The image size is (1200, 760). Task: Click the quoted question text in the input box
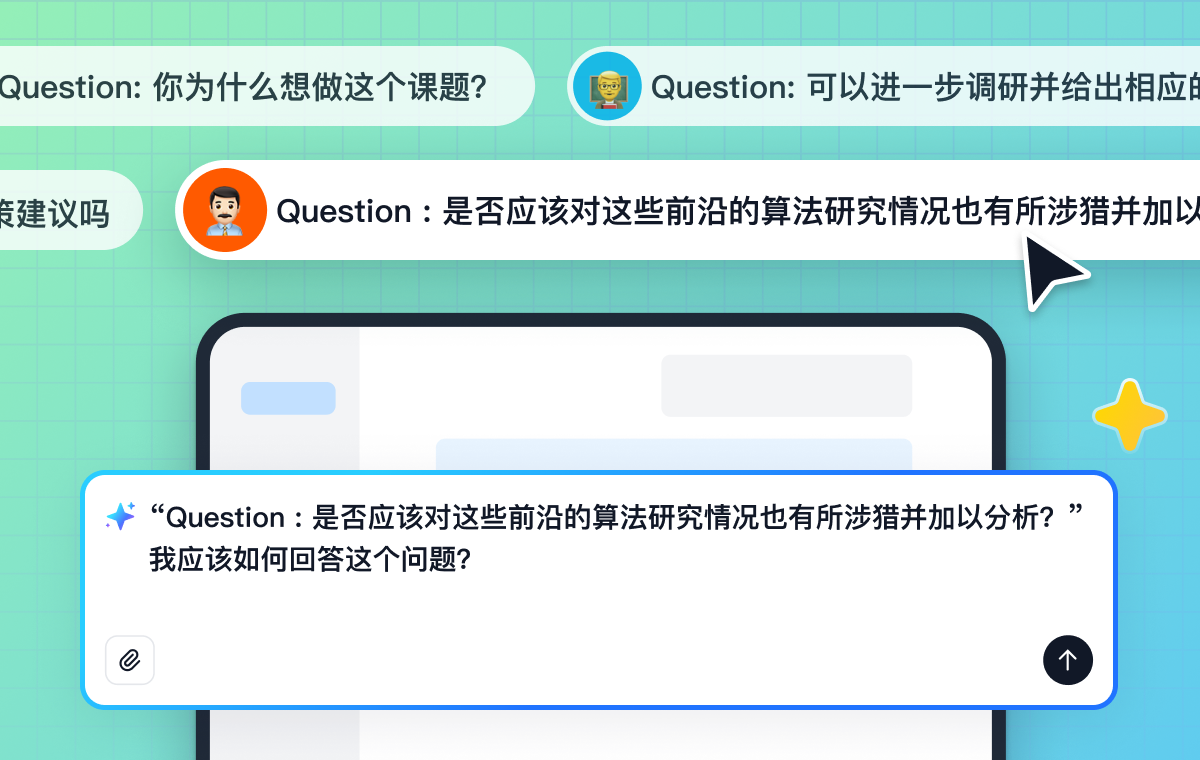615,518
